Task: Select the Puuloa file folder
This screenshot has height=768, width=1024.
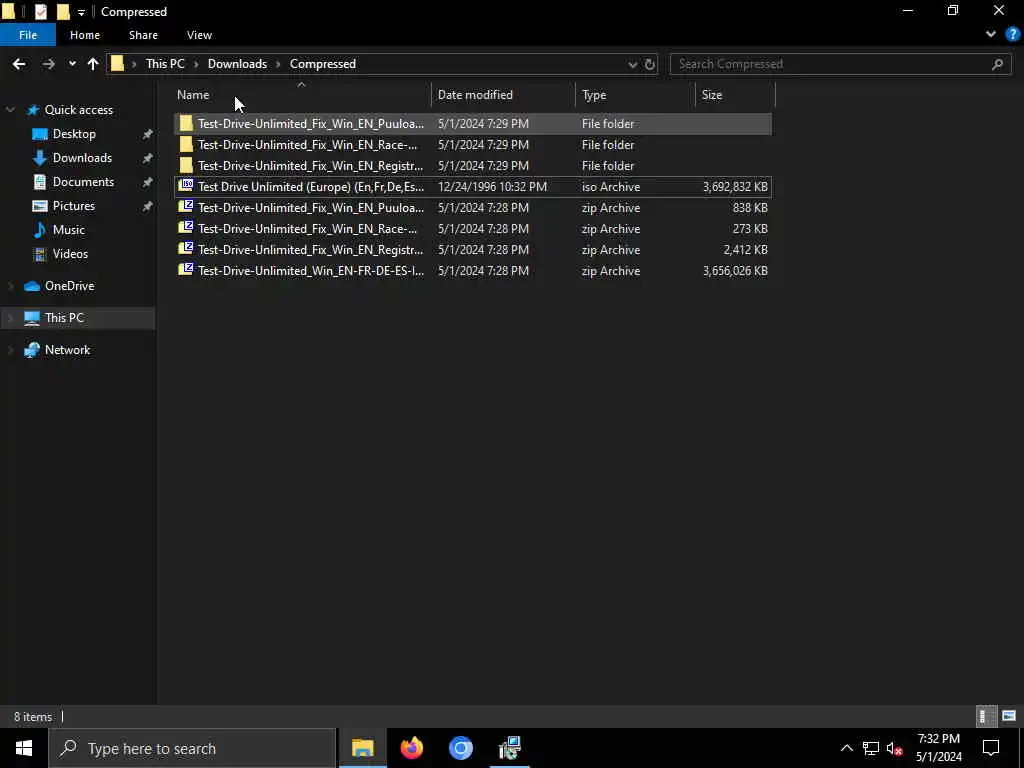Action: point(473,123)
